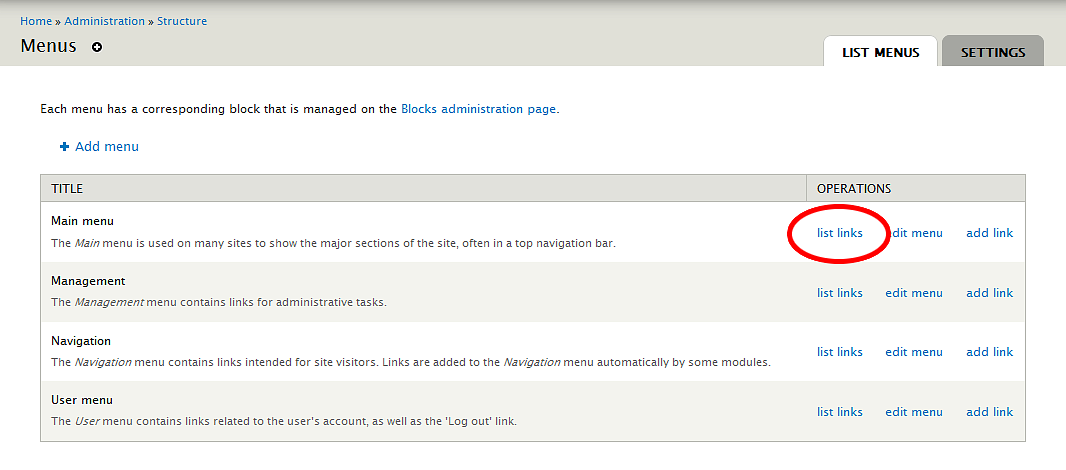
Task: Open edit menu for Management
Action: click(914, 292)
